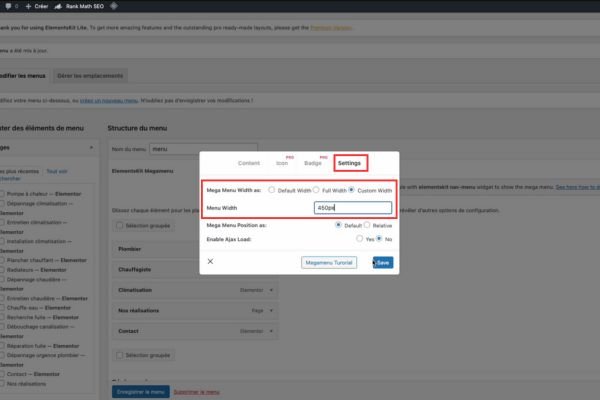
Task: Expand the Nos réalisations menu item arrow
Action: pyautogui.click(x=272, y=309)
